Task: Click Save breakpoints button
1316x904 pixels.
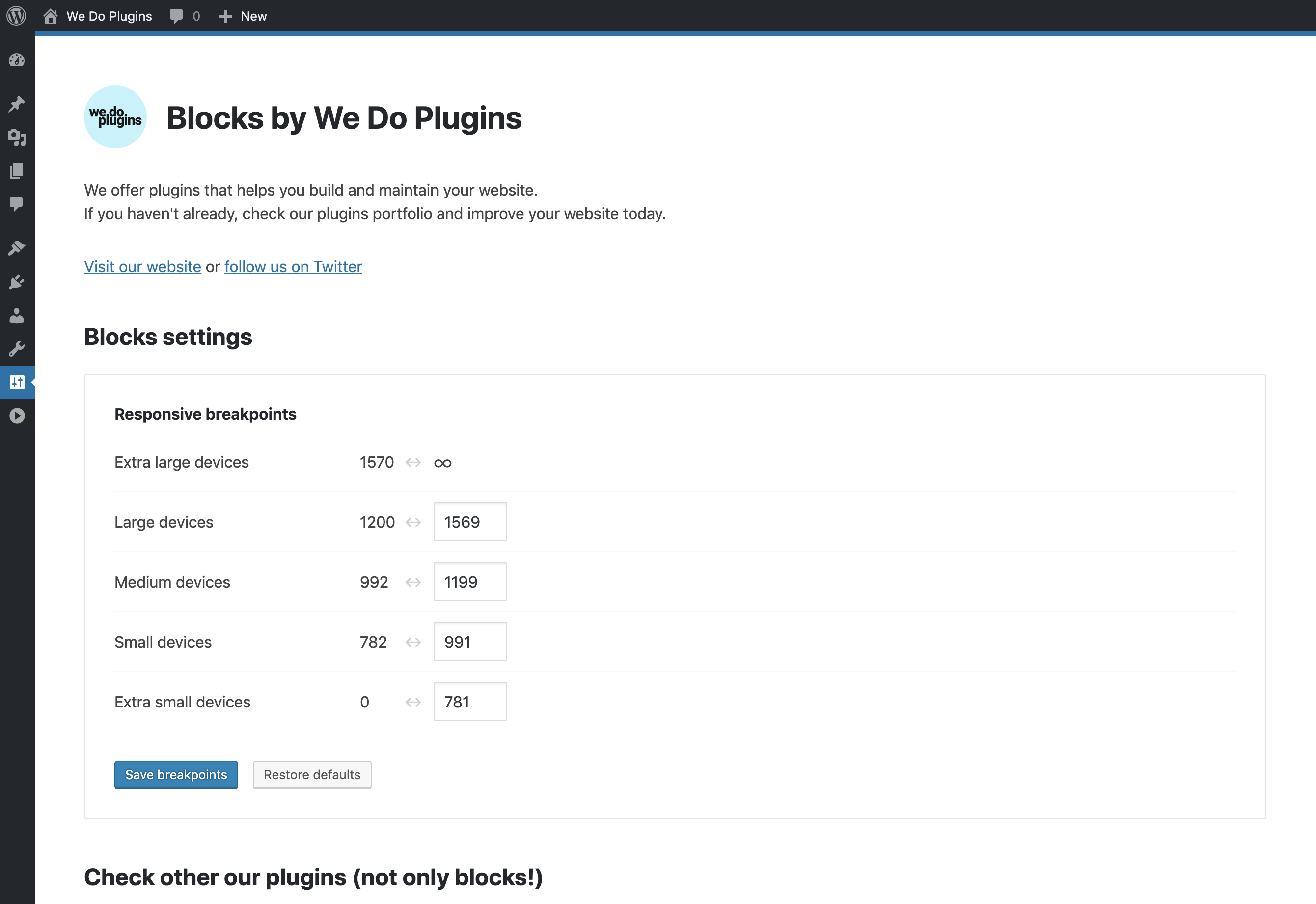Action: pyautogui.click(x=176, y=774)
